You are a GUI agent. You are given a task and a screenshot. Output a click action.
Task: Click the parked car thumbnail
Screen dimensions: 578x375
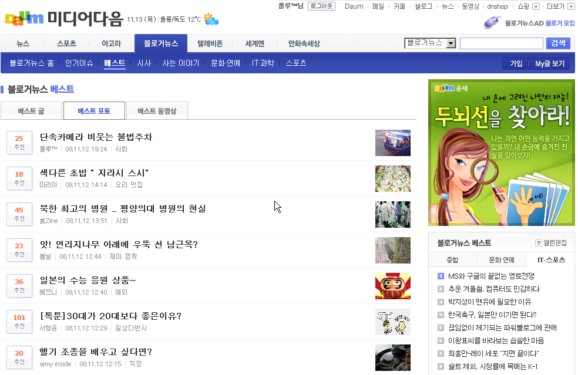[393, 143]
